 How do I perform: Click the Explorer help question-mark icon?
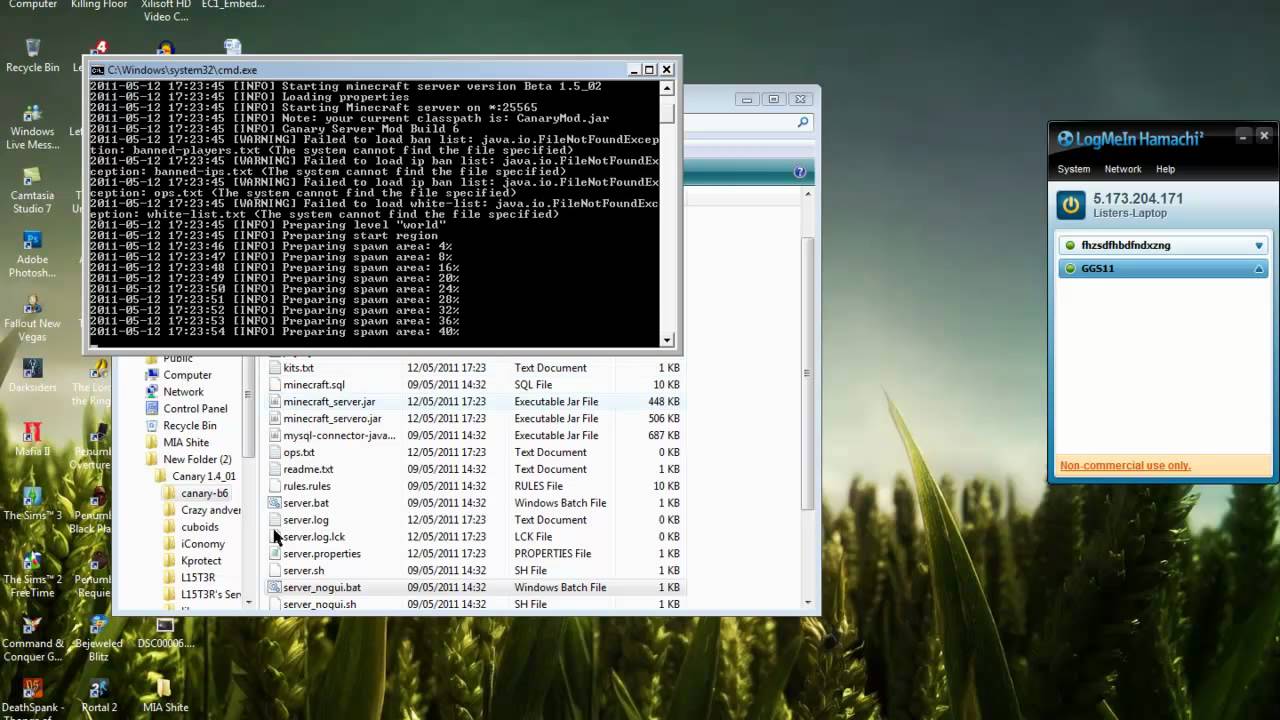click(x=799, y=172)
